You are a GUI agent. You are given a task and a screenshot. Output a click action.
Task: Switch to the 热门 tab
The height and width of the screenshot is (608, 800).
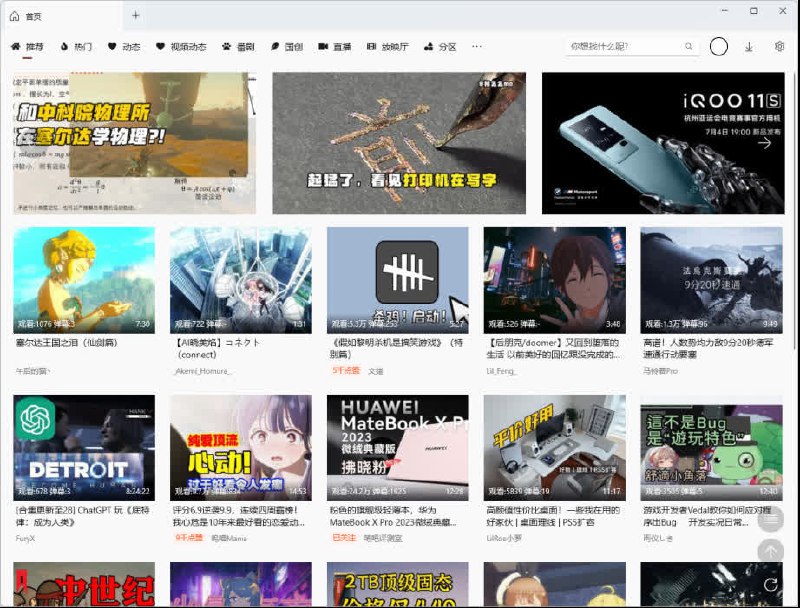tap(76, 47)
